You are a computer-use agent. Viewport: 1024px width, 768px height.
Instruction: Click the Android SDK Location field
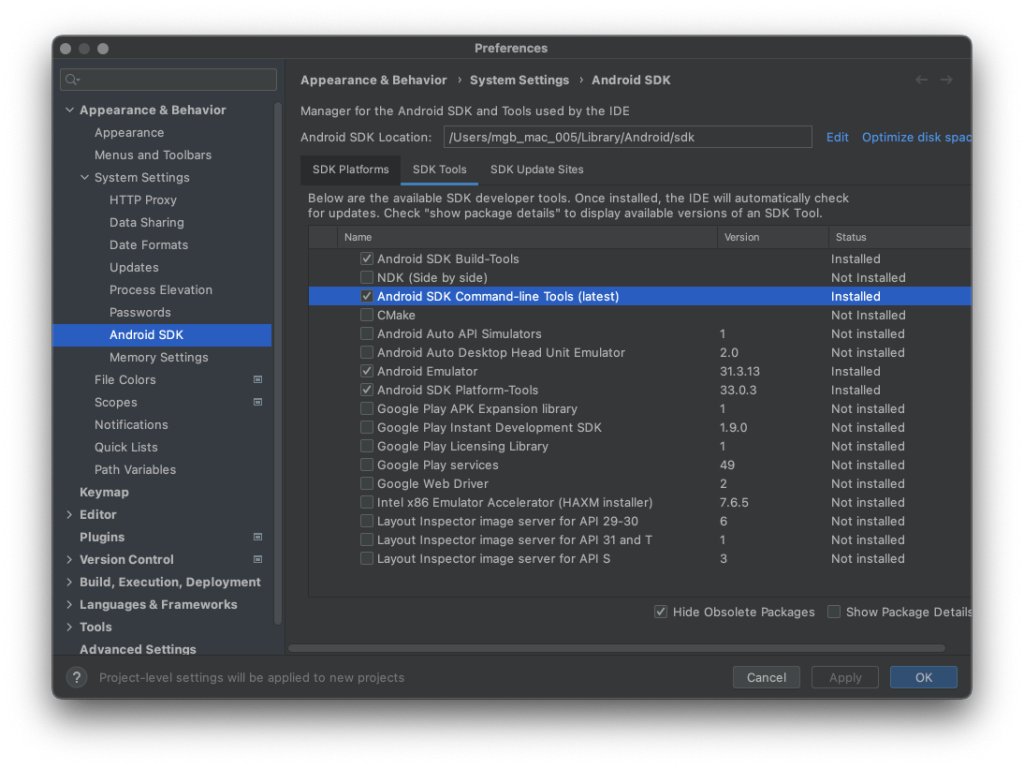628,137
